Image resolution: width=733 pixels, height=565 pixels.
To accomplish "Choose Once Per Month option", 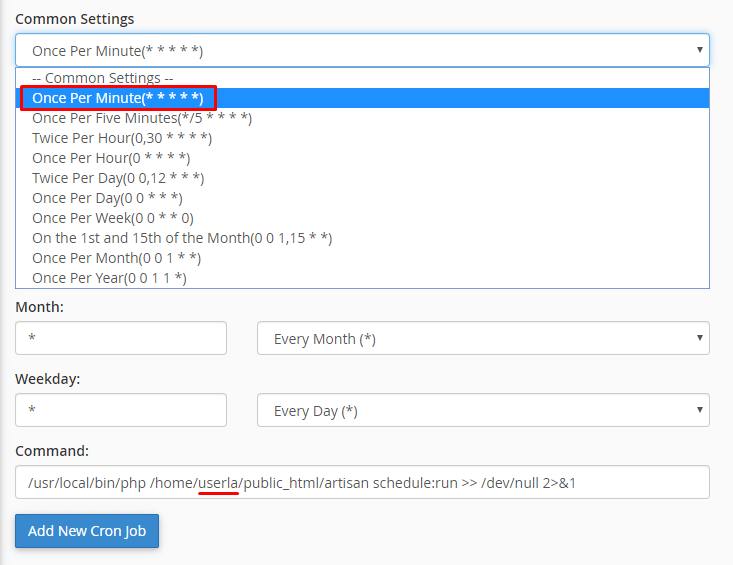I will point(116,258).
